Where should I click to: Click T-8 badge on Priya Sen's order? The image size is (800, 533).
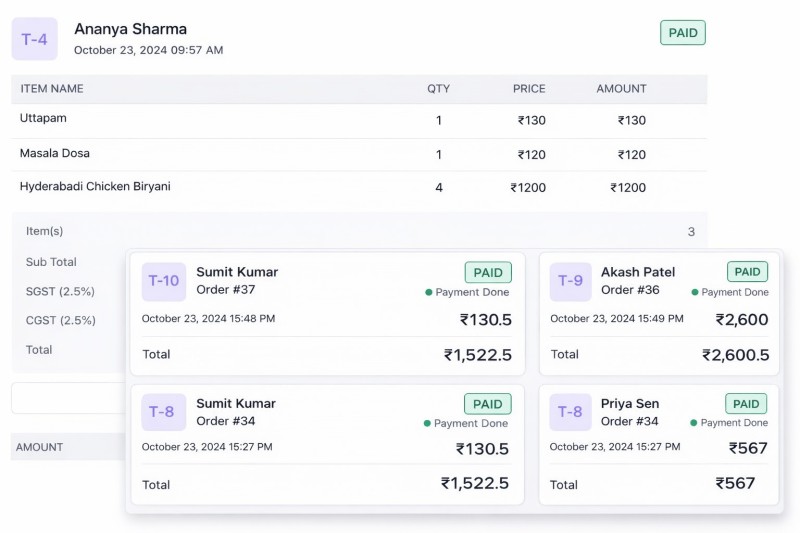coord(570,412)
